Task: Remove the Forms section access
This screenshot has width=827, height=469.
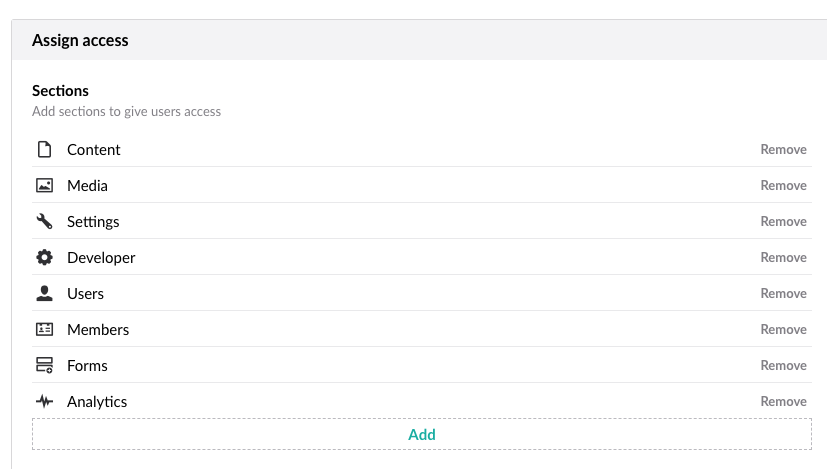Action: (x=783, y=365)
